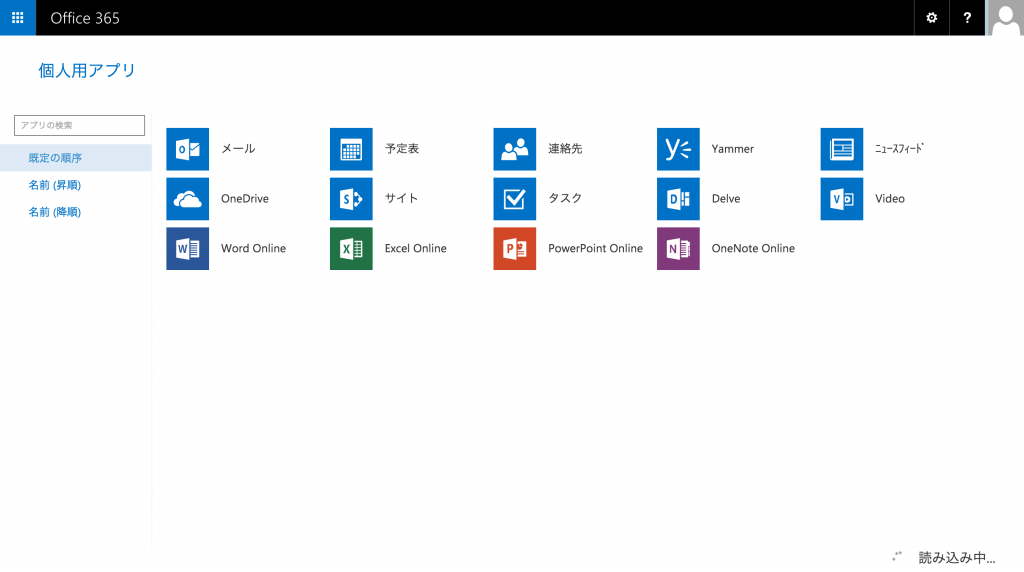
Task: Click the OneNote Online text label
Action: (753, 248)
